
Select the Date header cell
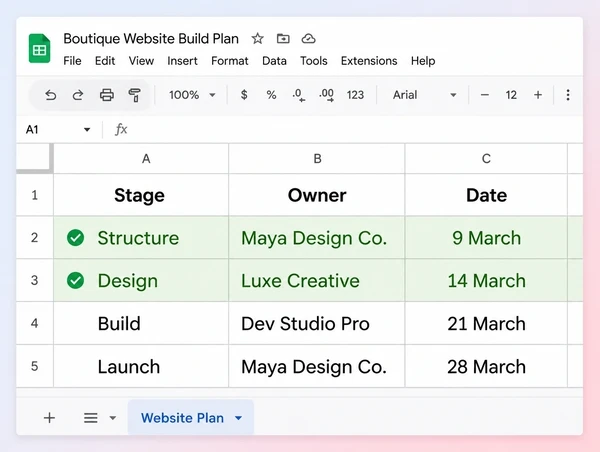[486, 195]
